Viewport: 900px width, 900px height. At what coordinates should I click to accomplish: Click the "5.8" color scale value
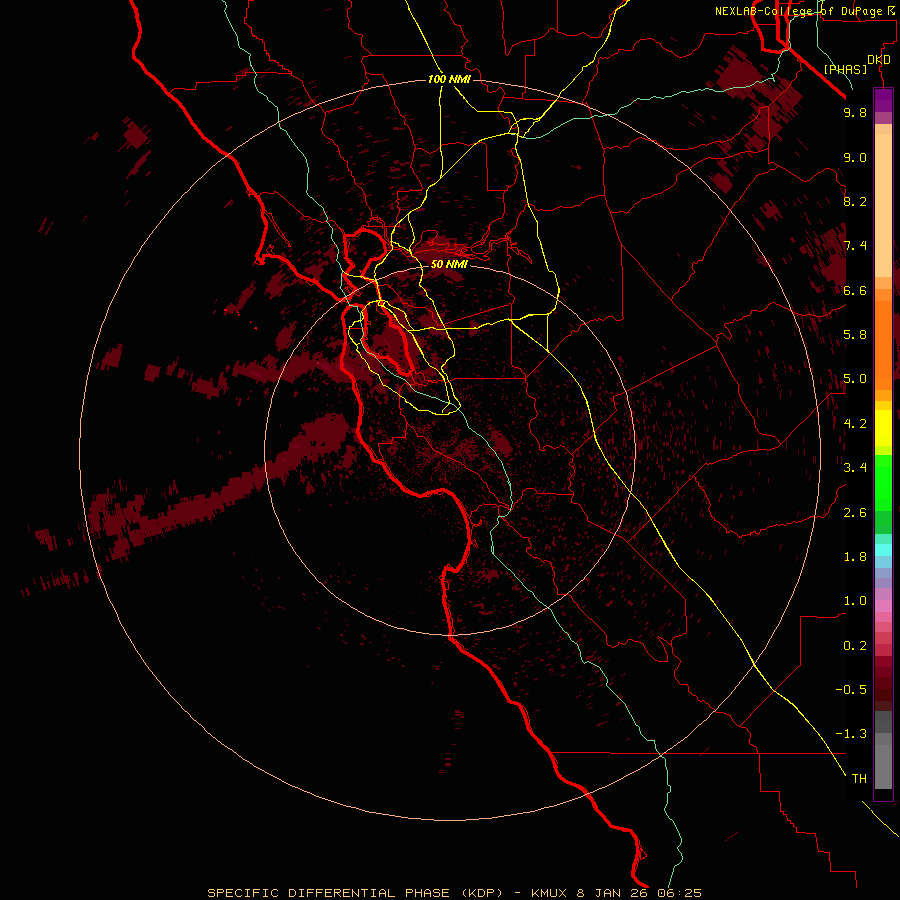[855, 335]
